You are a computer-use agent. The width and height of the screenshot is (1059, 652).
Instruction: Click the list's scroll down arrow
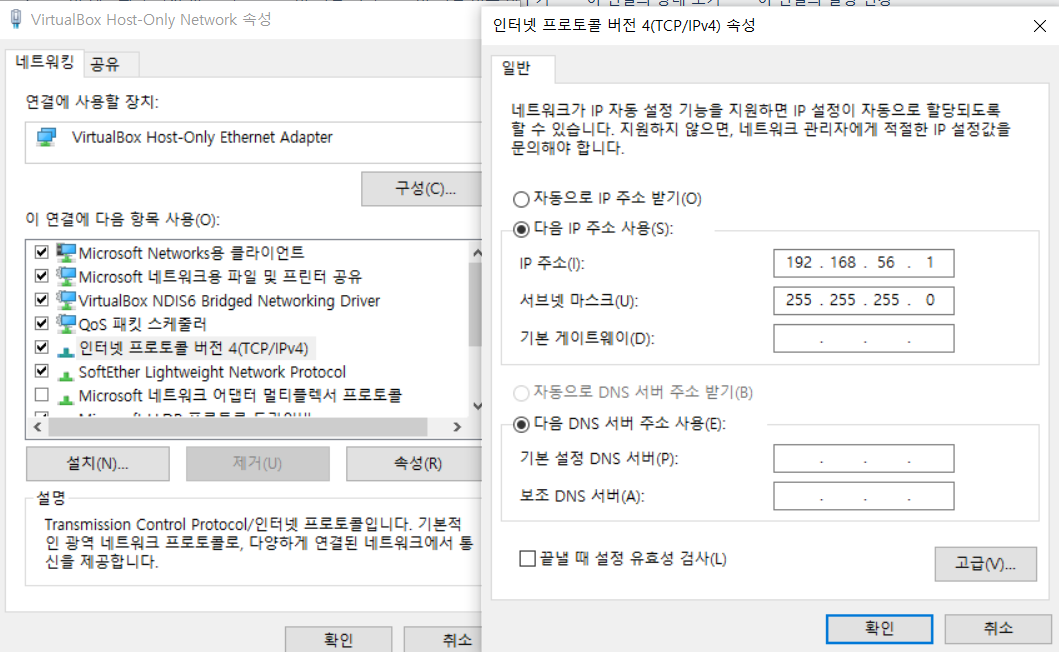tap(477, 406)
